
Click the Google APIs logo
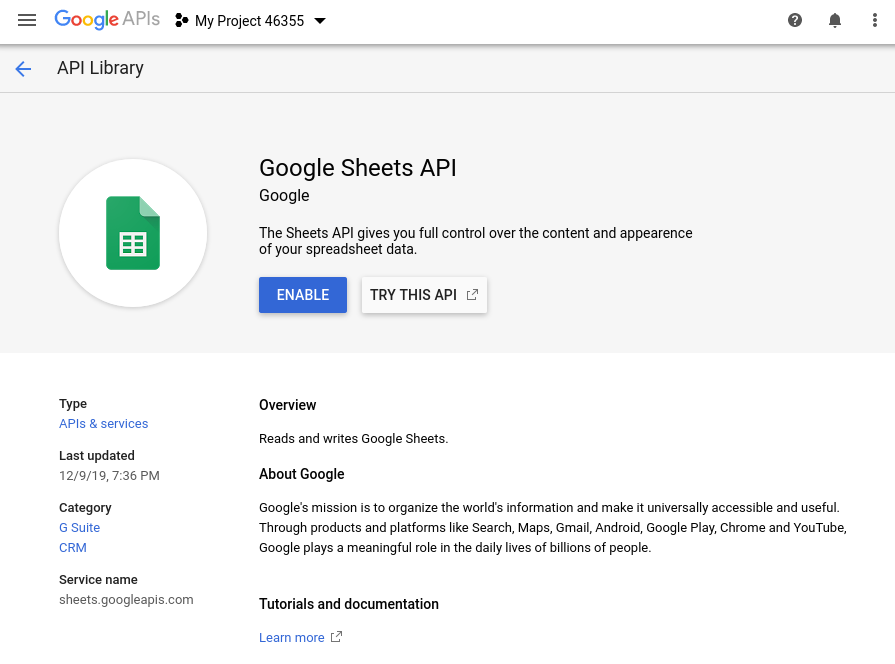107,20
